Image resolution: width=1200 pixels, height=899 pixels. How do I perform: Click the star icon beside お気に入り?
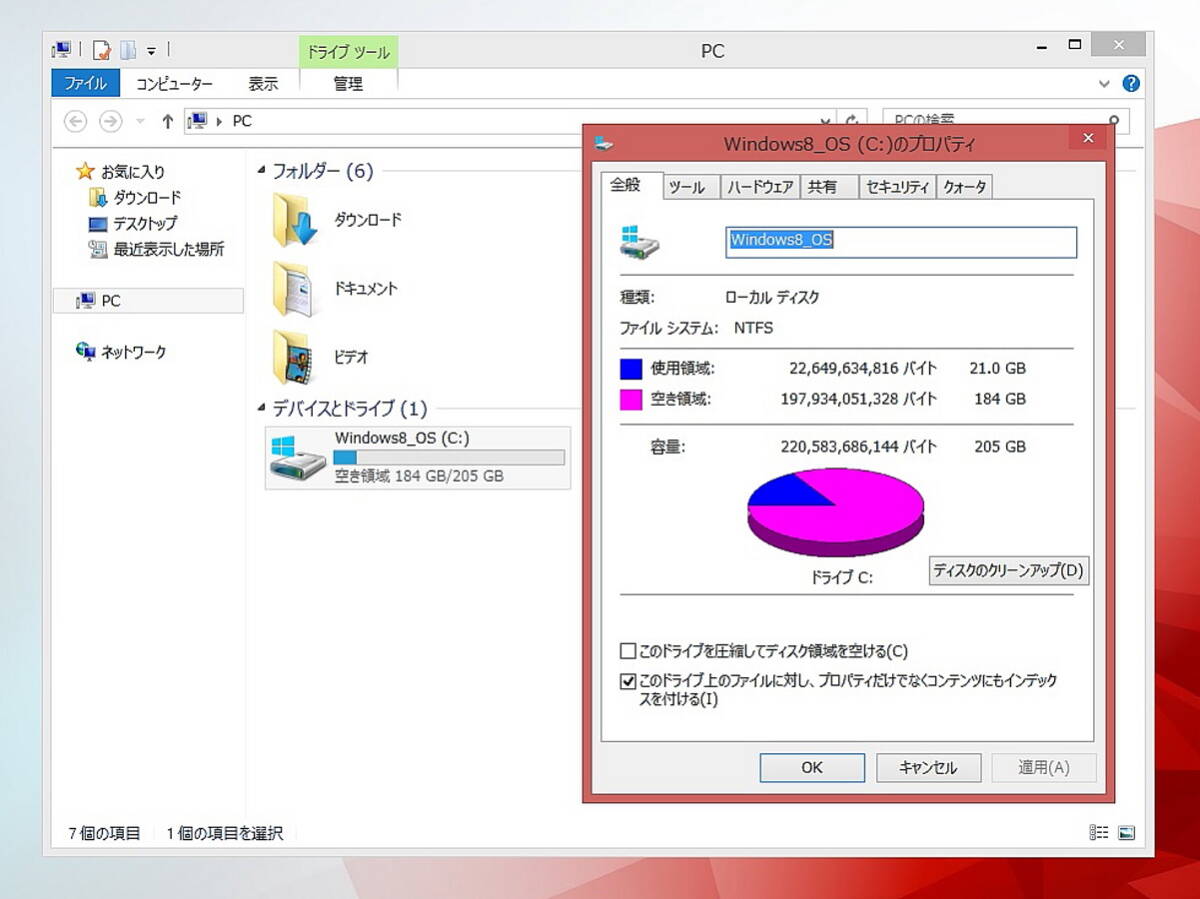point(85,171)
